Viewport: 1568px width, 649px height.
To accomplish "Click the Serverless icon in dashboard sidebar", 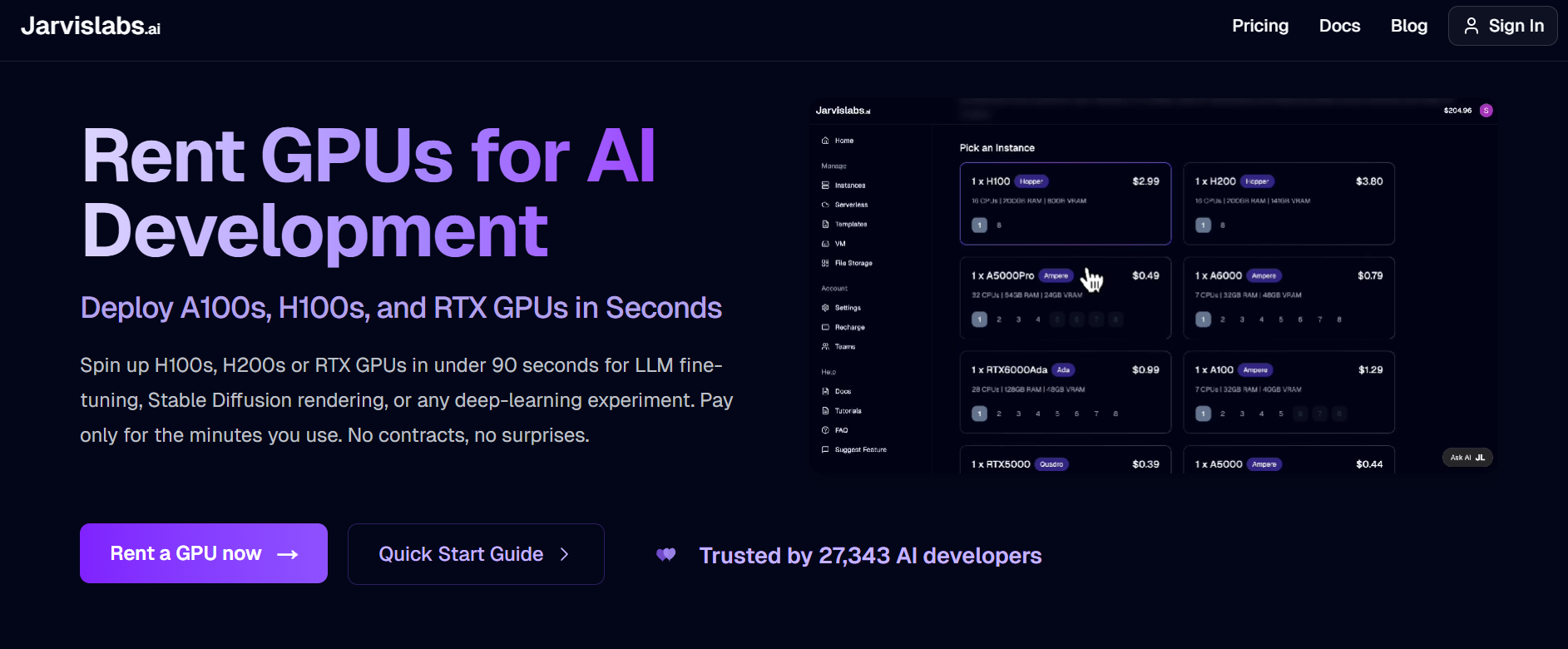I will pos(825,205).
